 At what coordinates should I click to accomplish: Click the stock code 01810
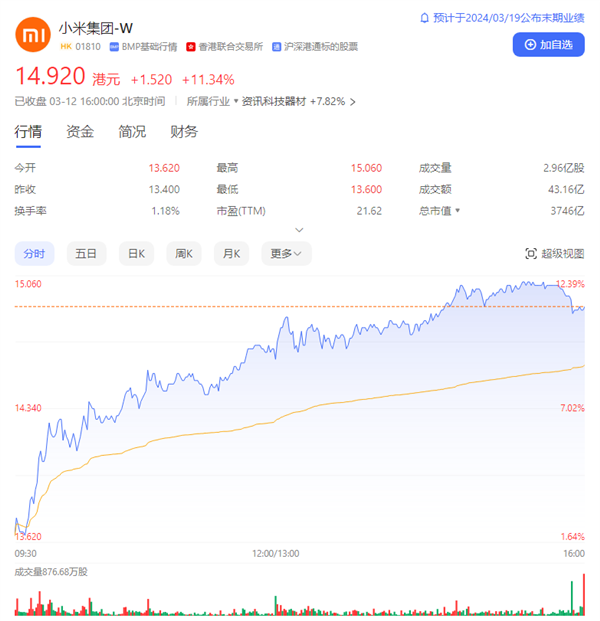click(x=88, y=47)
